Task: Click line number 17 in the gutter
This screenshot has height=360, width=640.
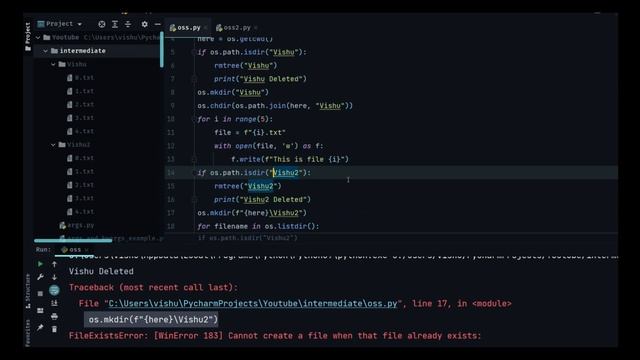Action: (171, 213)
